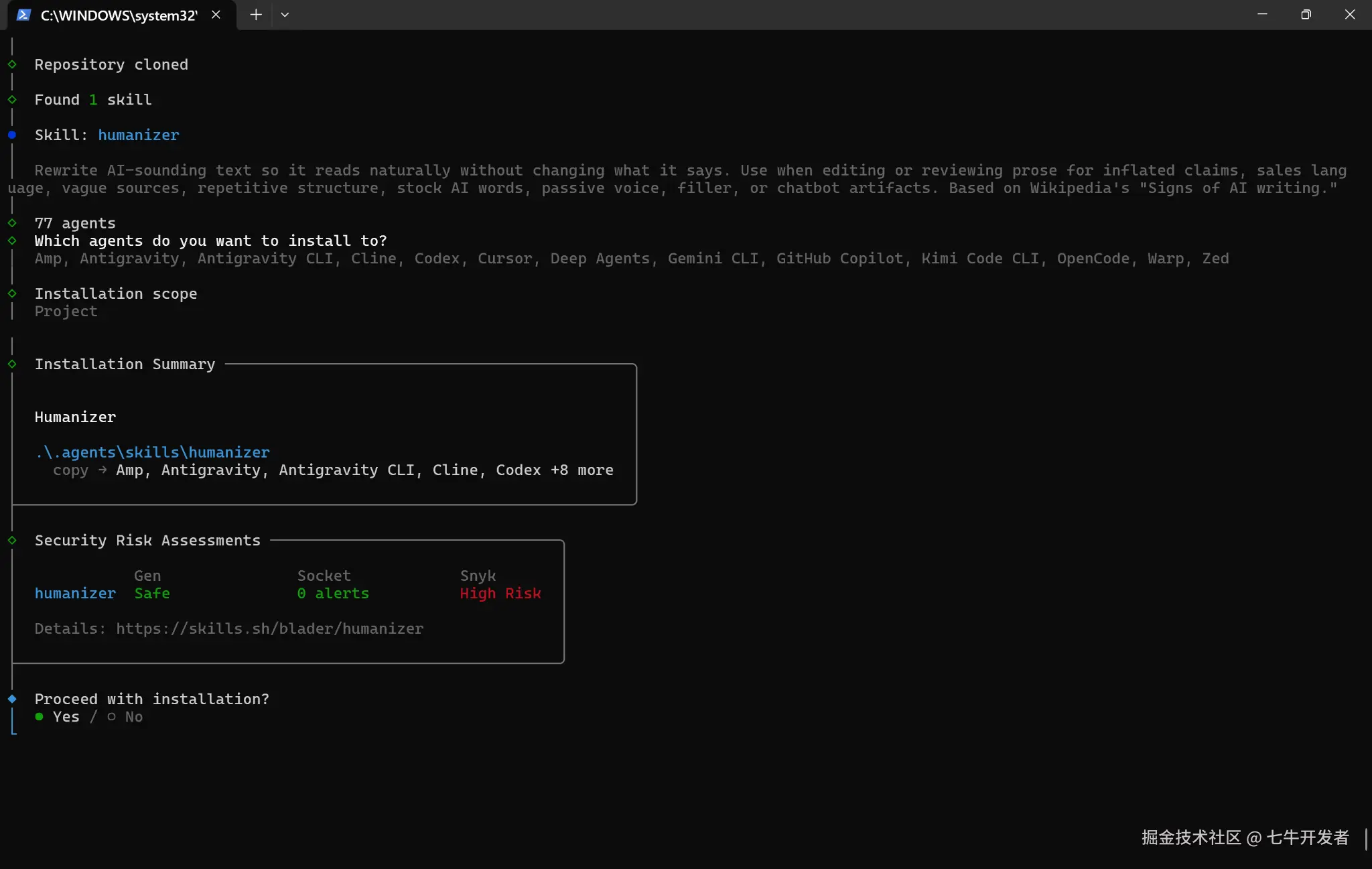1372x869 pixels.
Task: Click the humanizer skill name after Skill:
Action: [139, 135]
